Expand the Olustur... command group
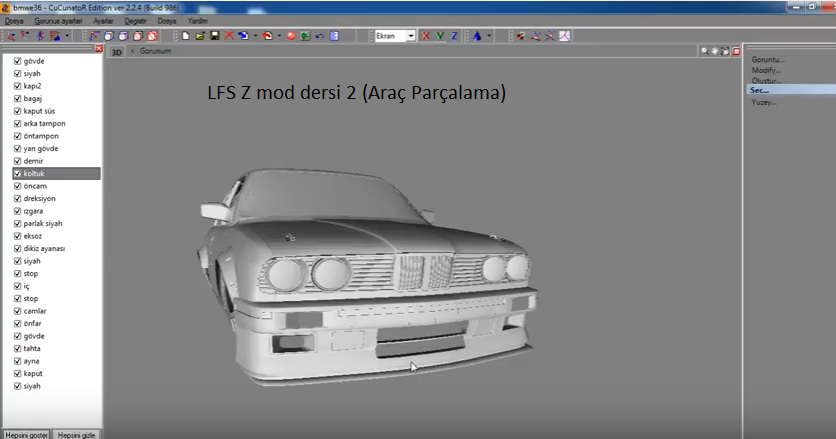This screenshot has height=439, width=836. (767, 81)
